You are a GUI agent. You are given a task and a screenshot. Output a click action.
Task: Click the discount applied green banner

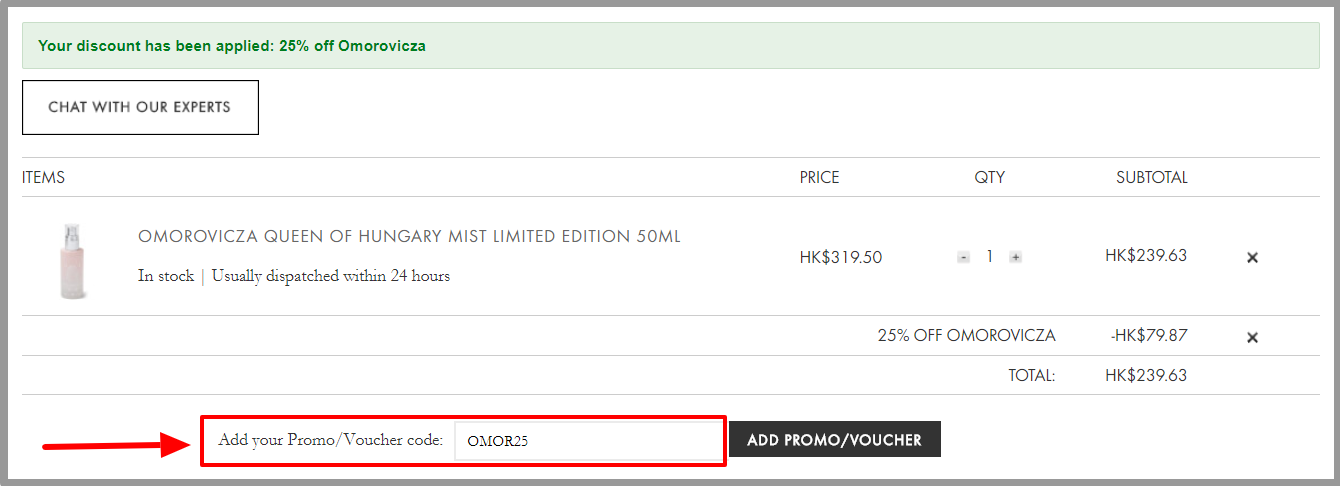tap(671, 46)
